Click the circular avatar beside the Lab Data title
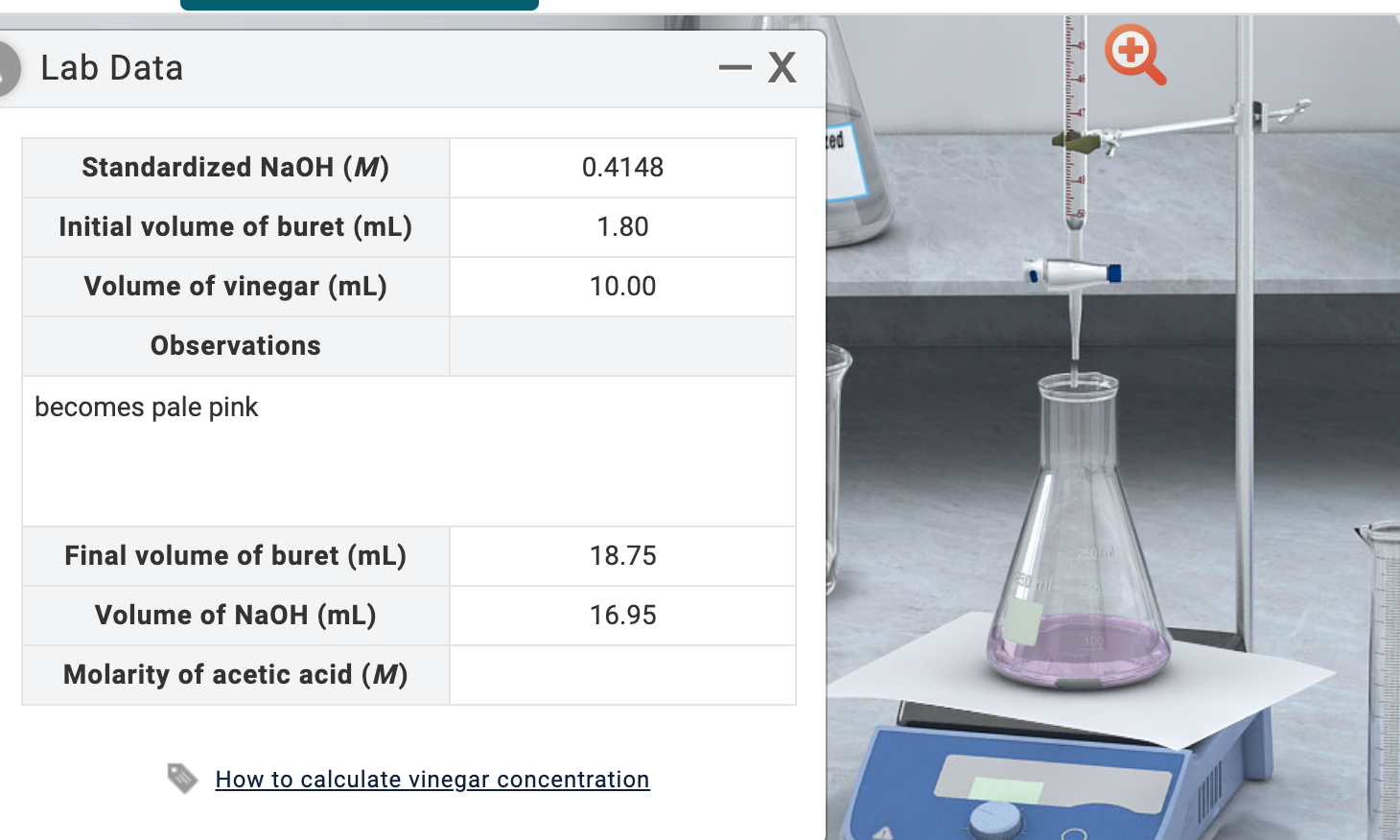The width and height of the screenshot is (1400, 840). point(8,67)
